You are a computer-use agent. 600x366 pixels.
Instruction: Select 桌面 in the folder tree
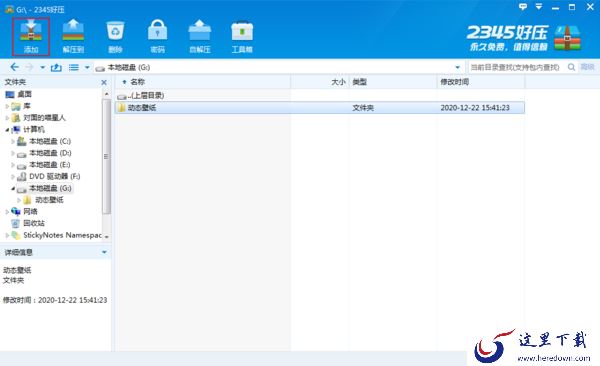pos(24,94)
